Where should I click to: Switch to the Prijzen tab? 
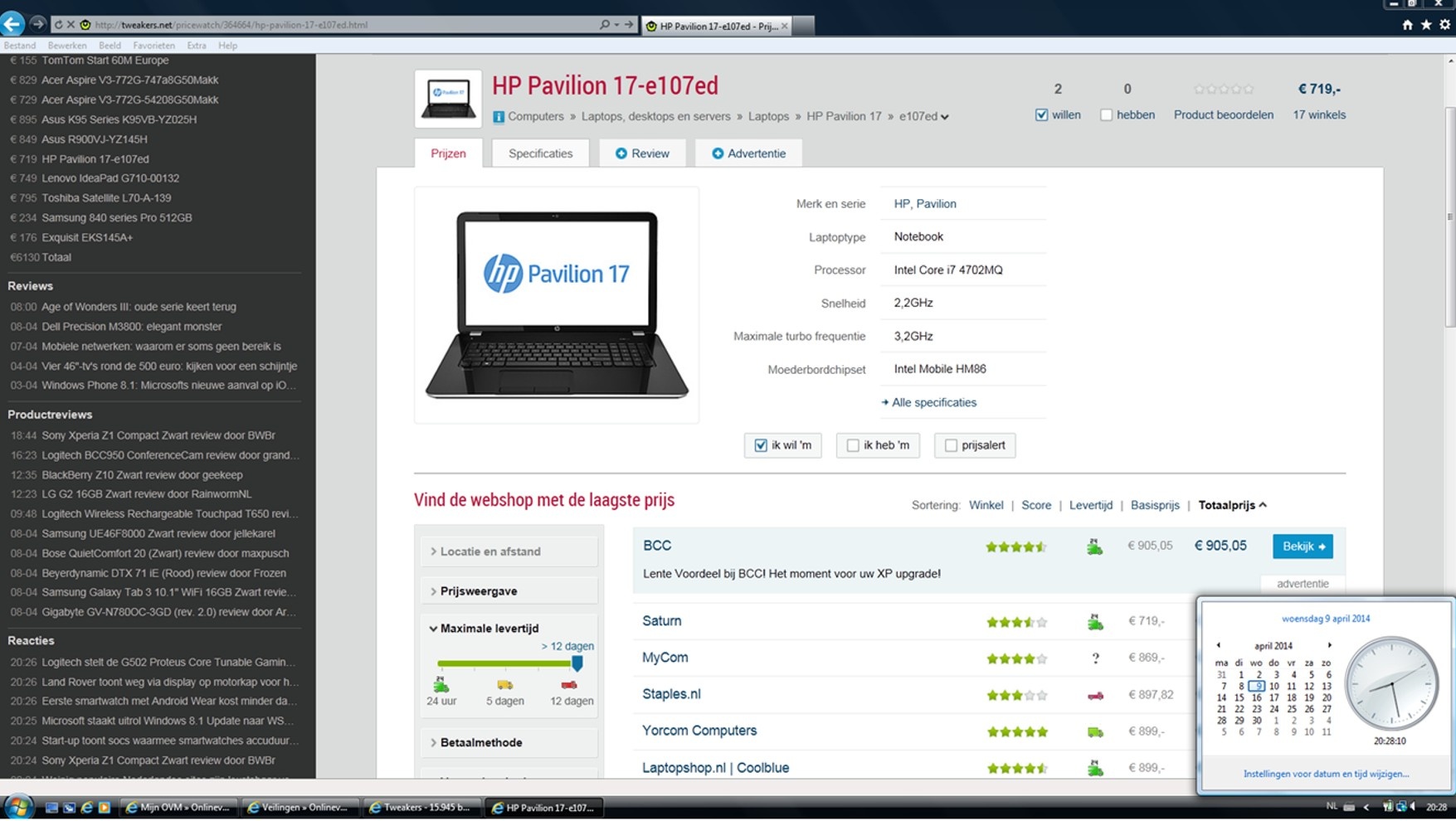click(x=448, y=153)
